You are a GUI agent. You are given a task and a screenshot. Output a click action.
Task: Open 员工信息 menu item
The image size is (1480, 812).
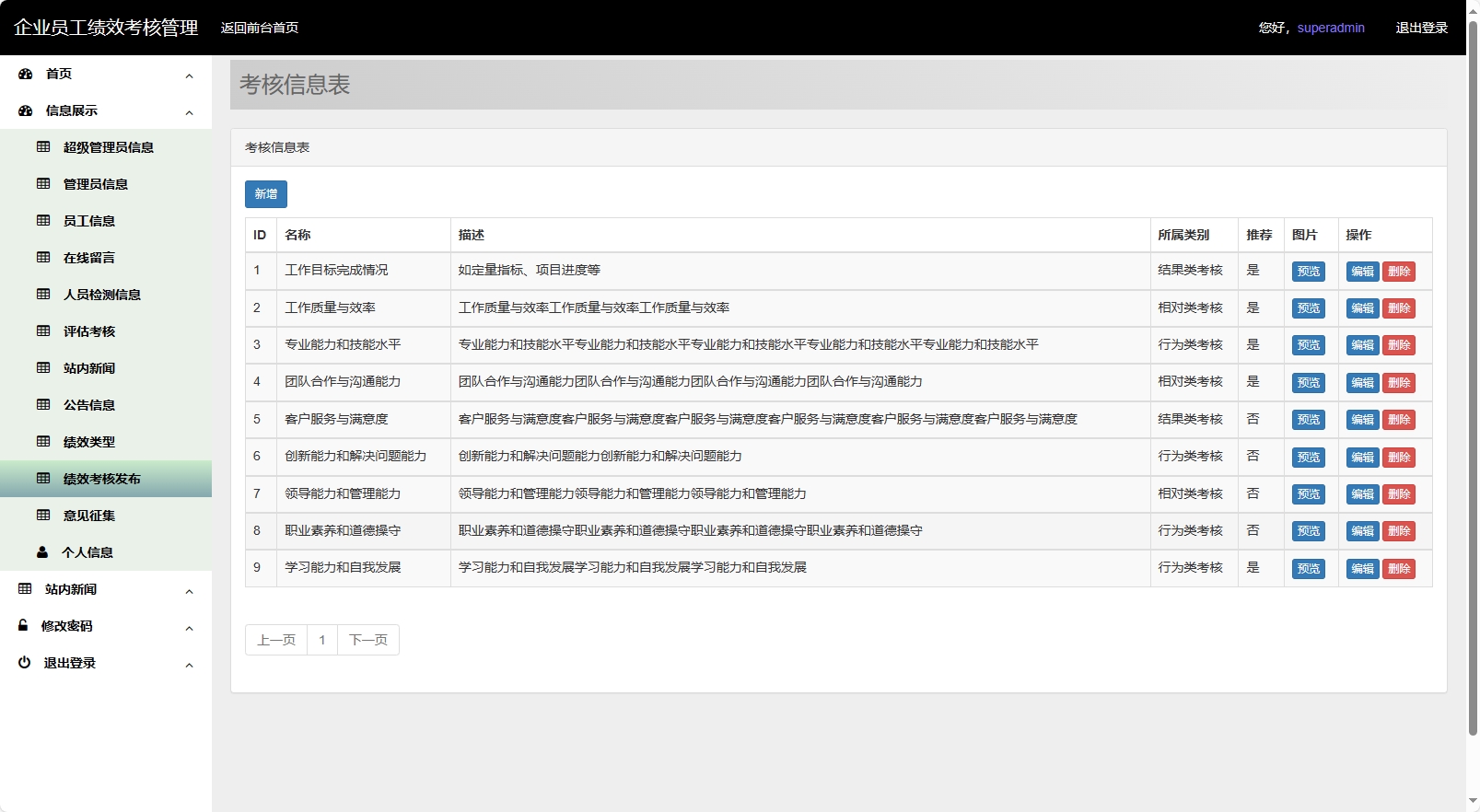(x=106, y=221)
